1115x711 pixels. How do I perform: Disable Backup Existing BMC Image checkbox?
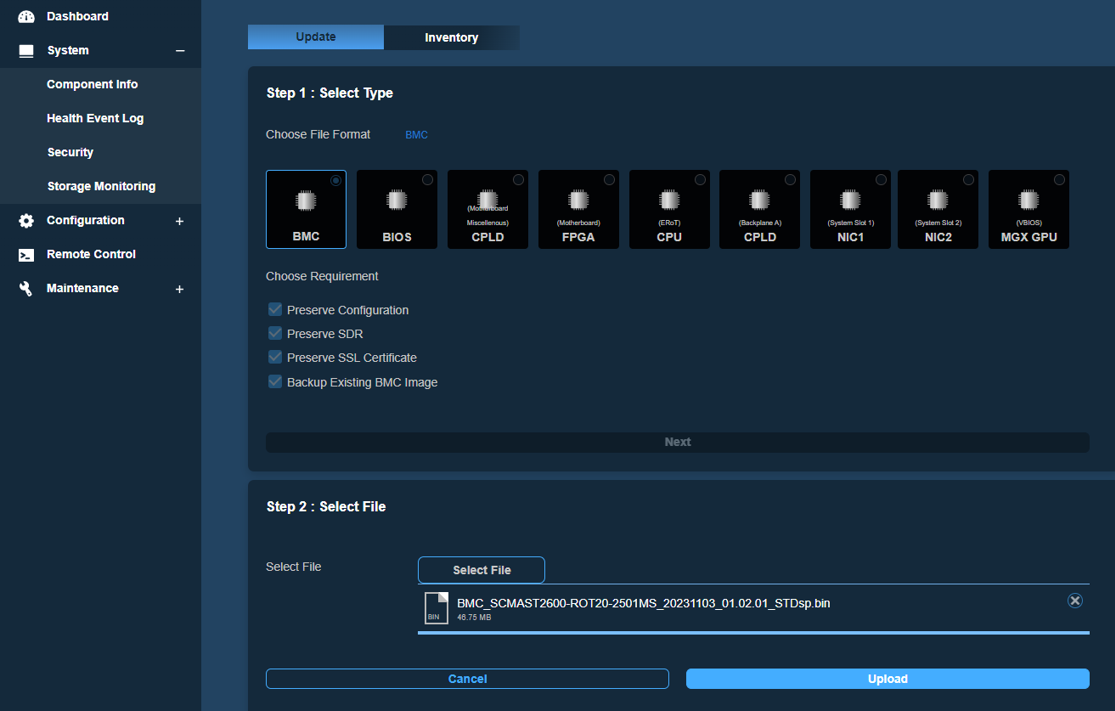click(x=275, y=382)
